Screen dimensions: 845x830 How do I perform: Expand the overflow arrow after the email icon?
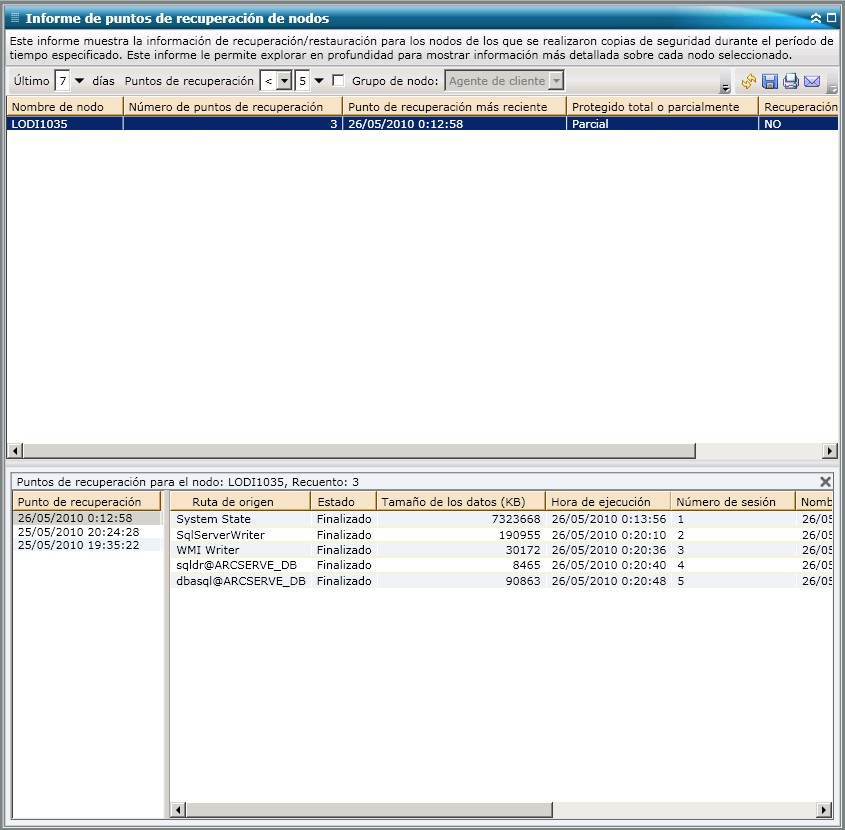point(833,88)
